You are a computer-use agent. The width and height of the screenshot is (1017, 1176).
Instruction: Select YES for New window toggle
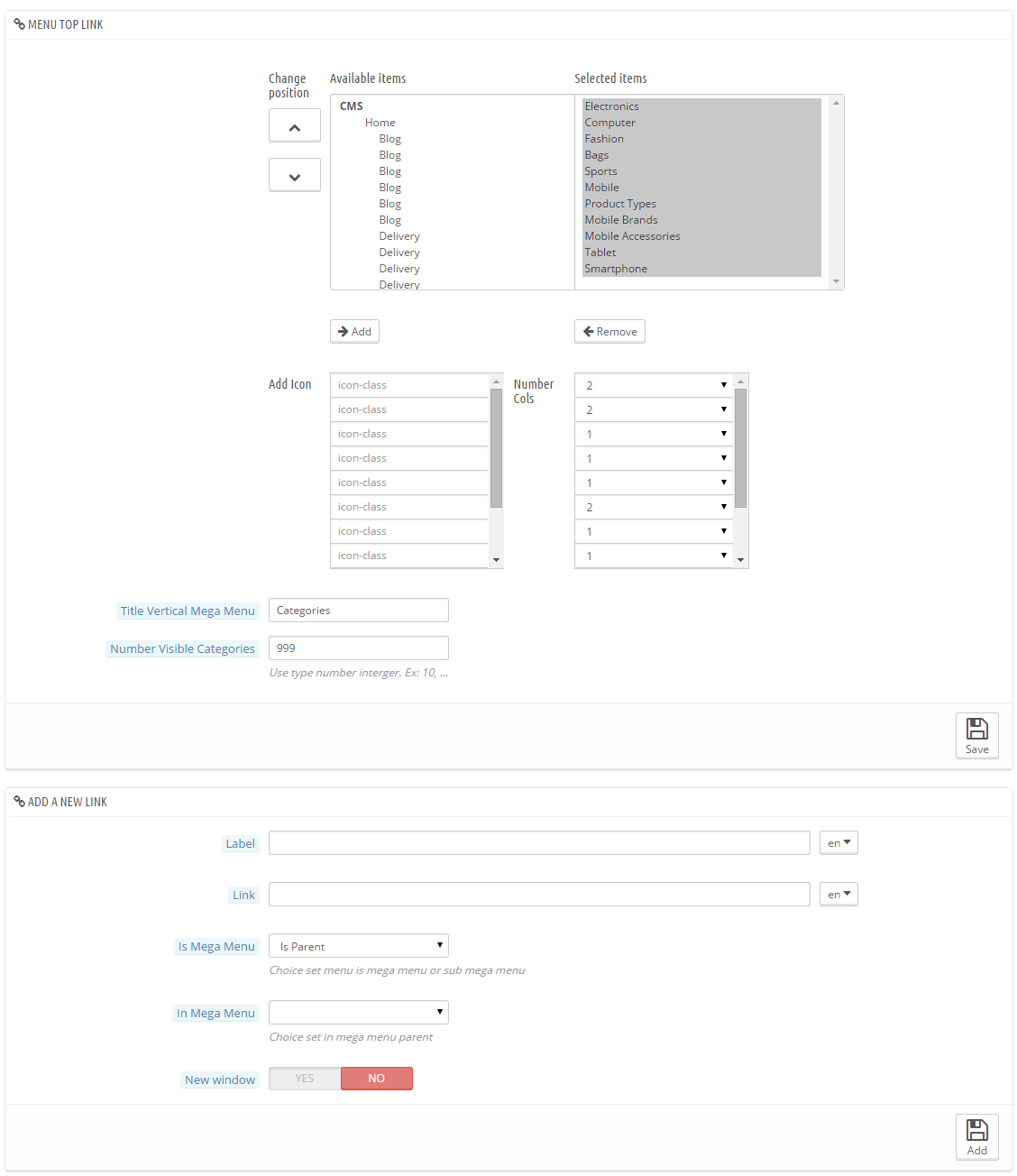tap(305, 1079)
